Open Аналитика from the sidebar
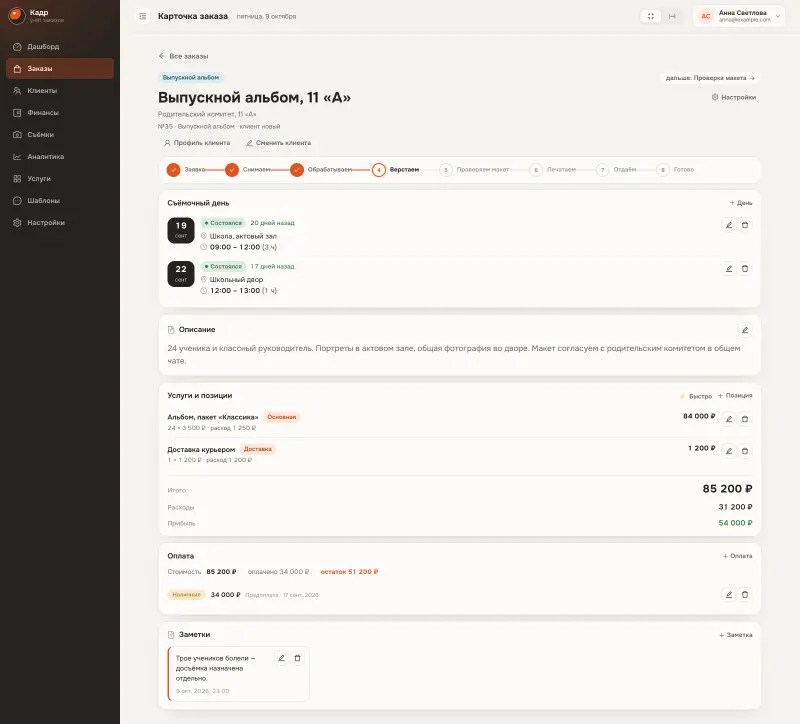Screen dimensions: 800x724 pyautogui.click(x=60, y=157)
